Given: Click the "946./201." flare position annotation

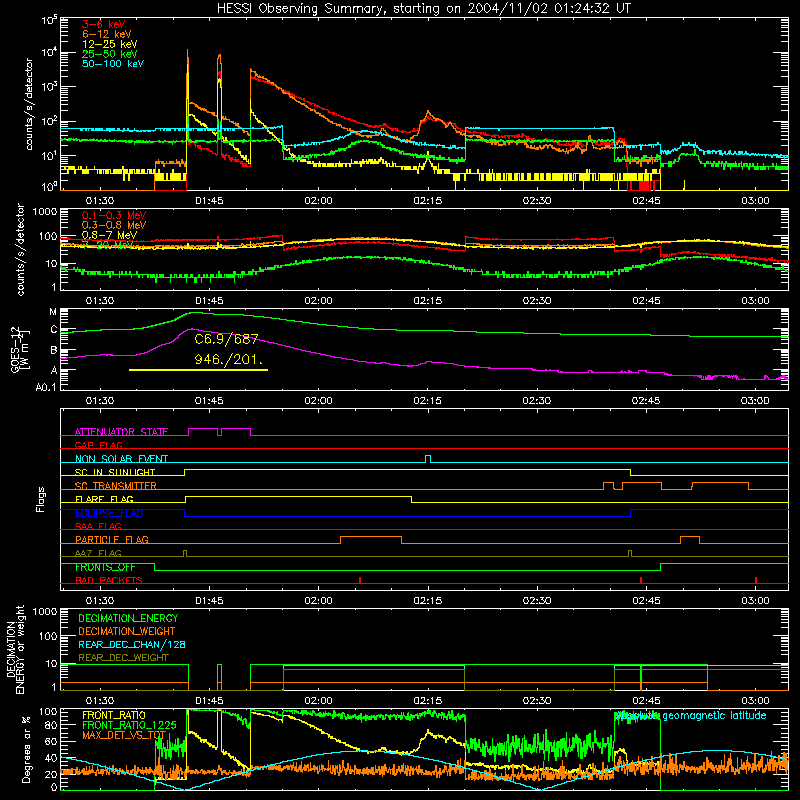Looking at the screenshot, I should (x=229, y=360).
